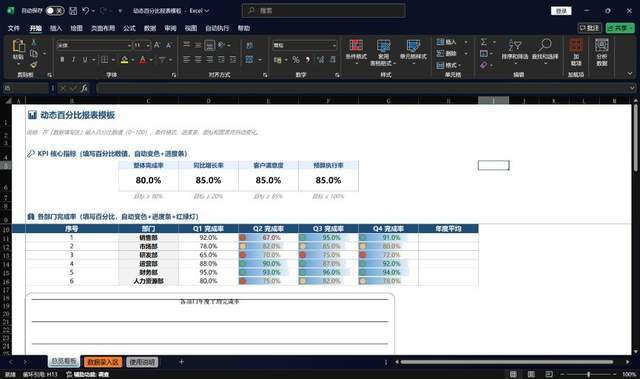Click the Add-ins (加载项) icon
The height and width of the screenshot is (379, 640).
(x=576, y=52)
